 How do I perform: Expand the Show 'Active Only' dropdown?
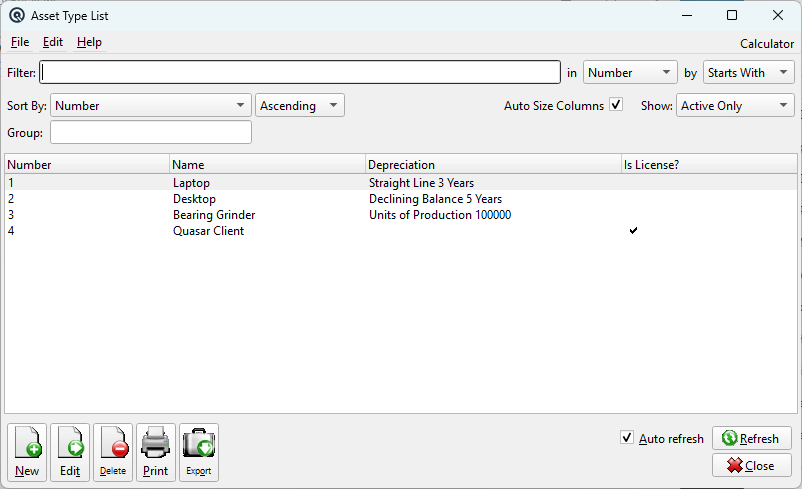735,105
